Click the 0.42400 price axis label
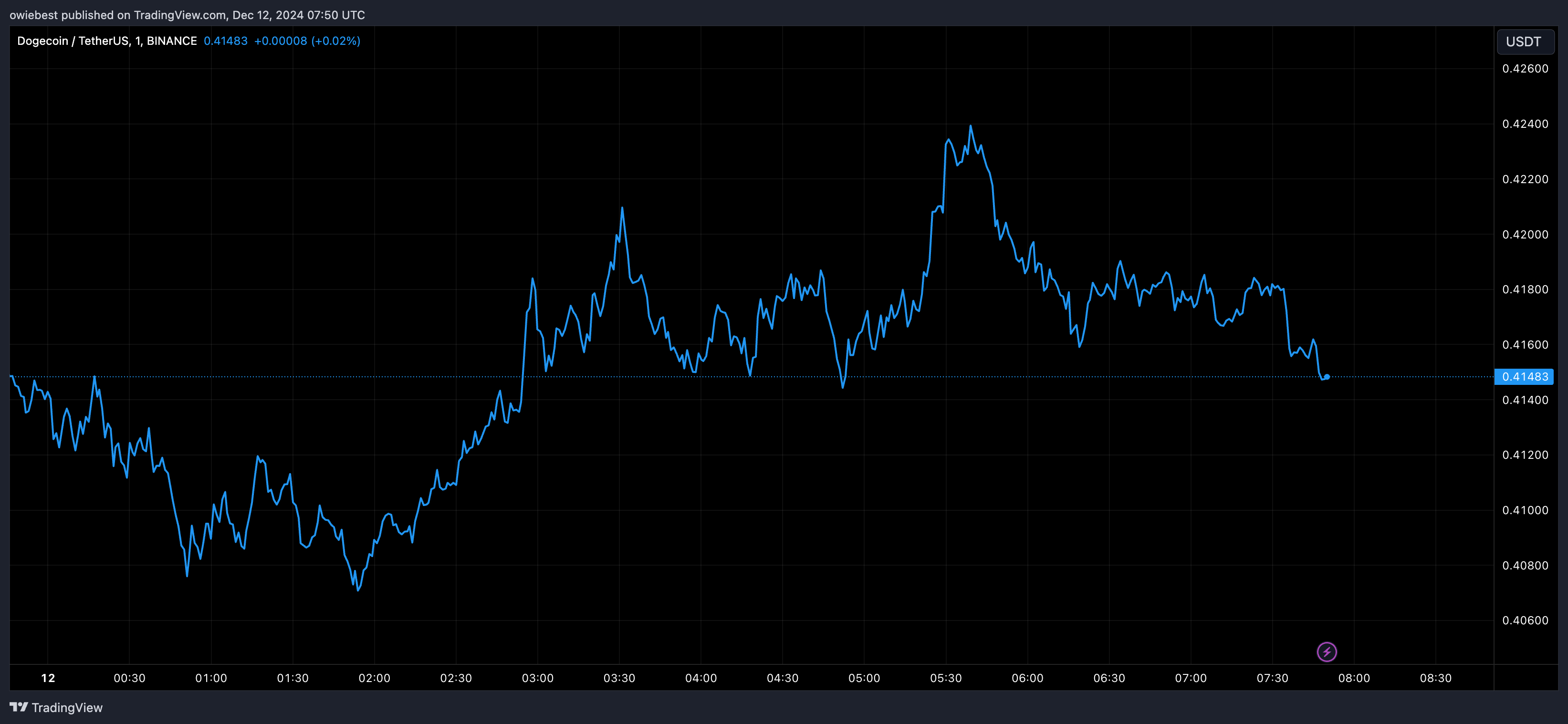1568x724 pixels. pos(1525,124)
